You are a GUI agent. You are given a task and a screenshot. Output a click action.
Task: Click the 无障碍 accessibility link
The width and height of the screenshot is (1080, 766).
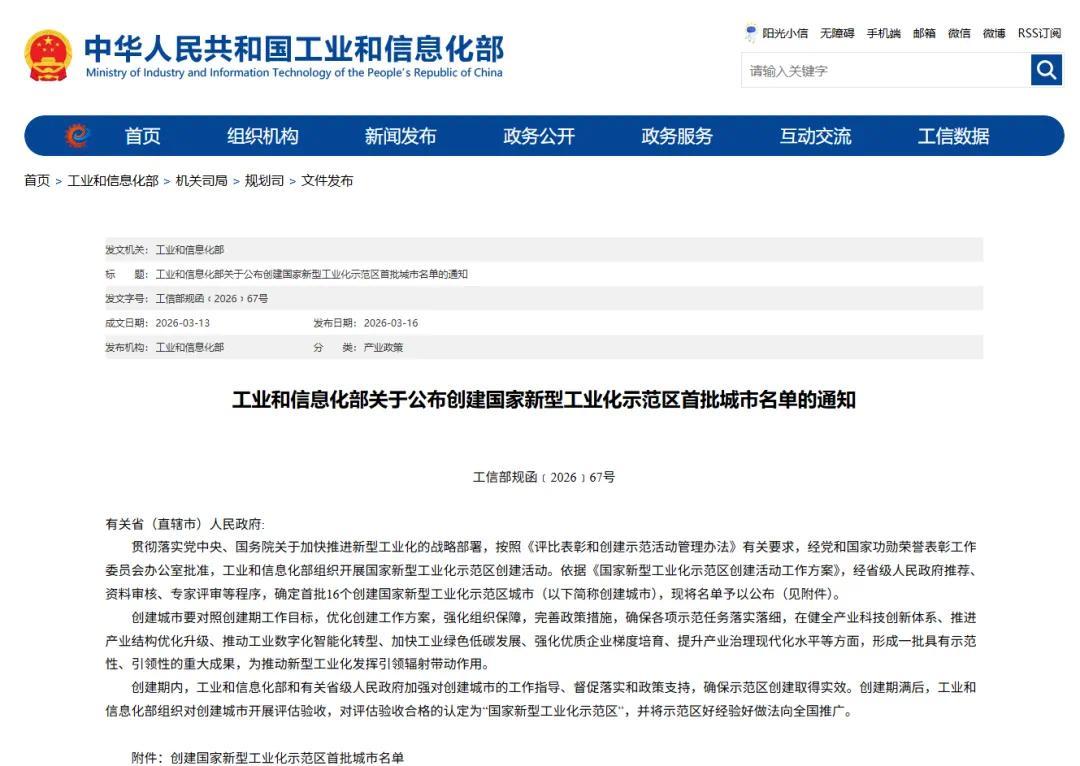[x=837, y=33]
